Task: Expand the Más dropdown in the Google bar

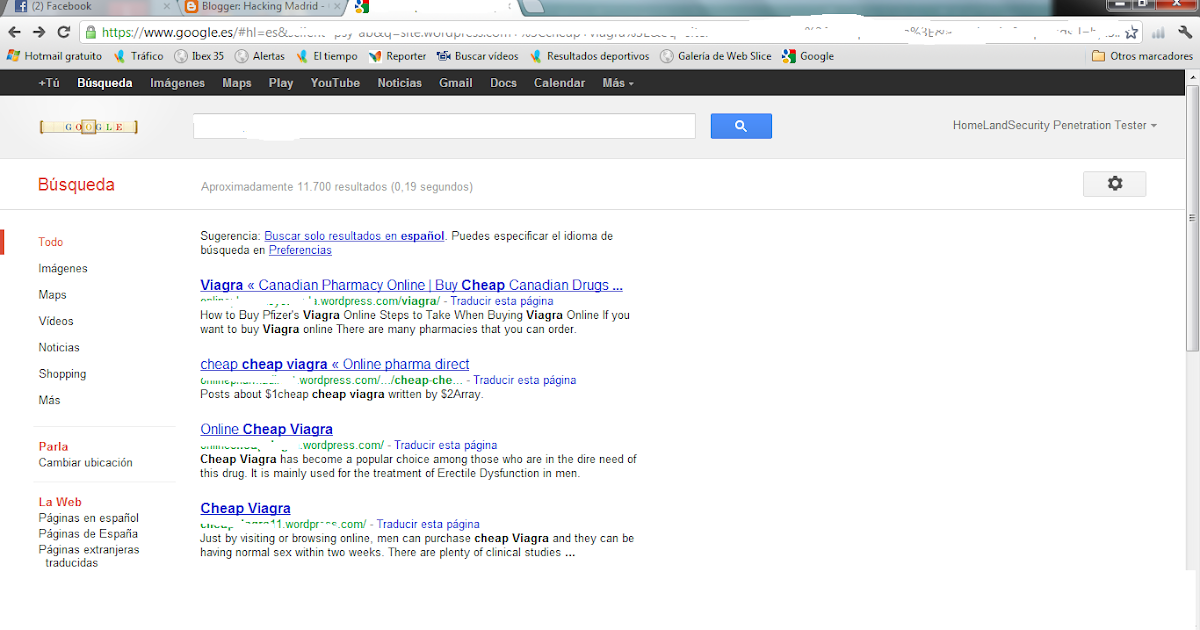Action: (x=618, y=83)
